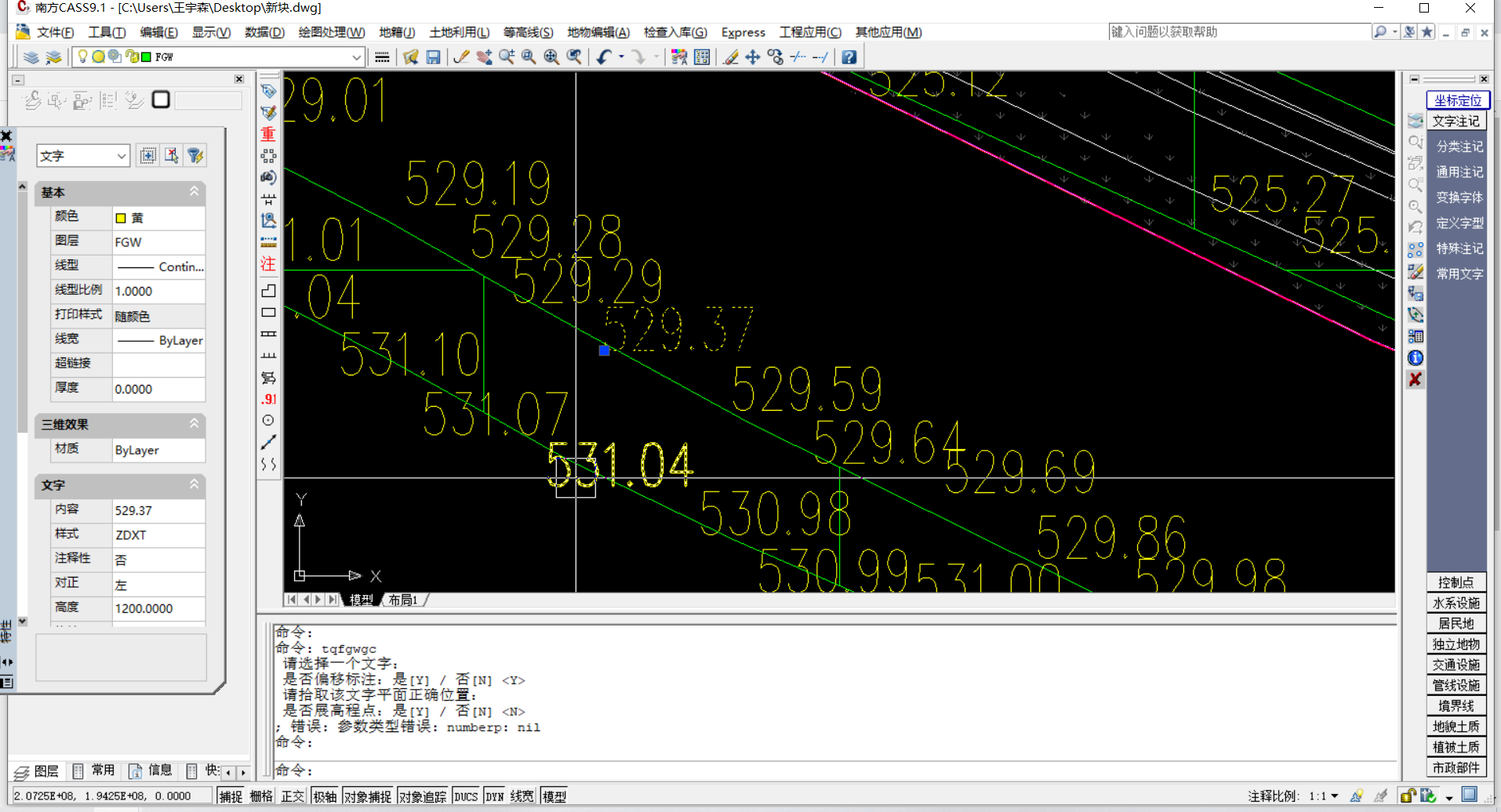Click the 居民地 category button
The width and height of the screenshot is (1501, 812).
[x=1456, y=624]
